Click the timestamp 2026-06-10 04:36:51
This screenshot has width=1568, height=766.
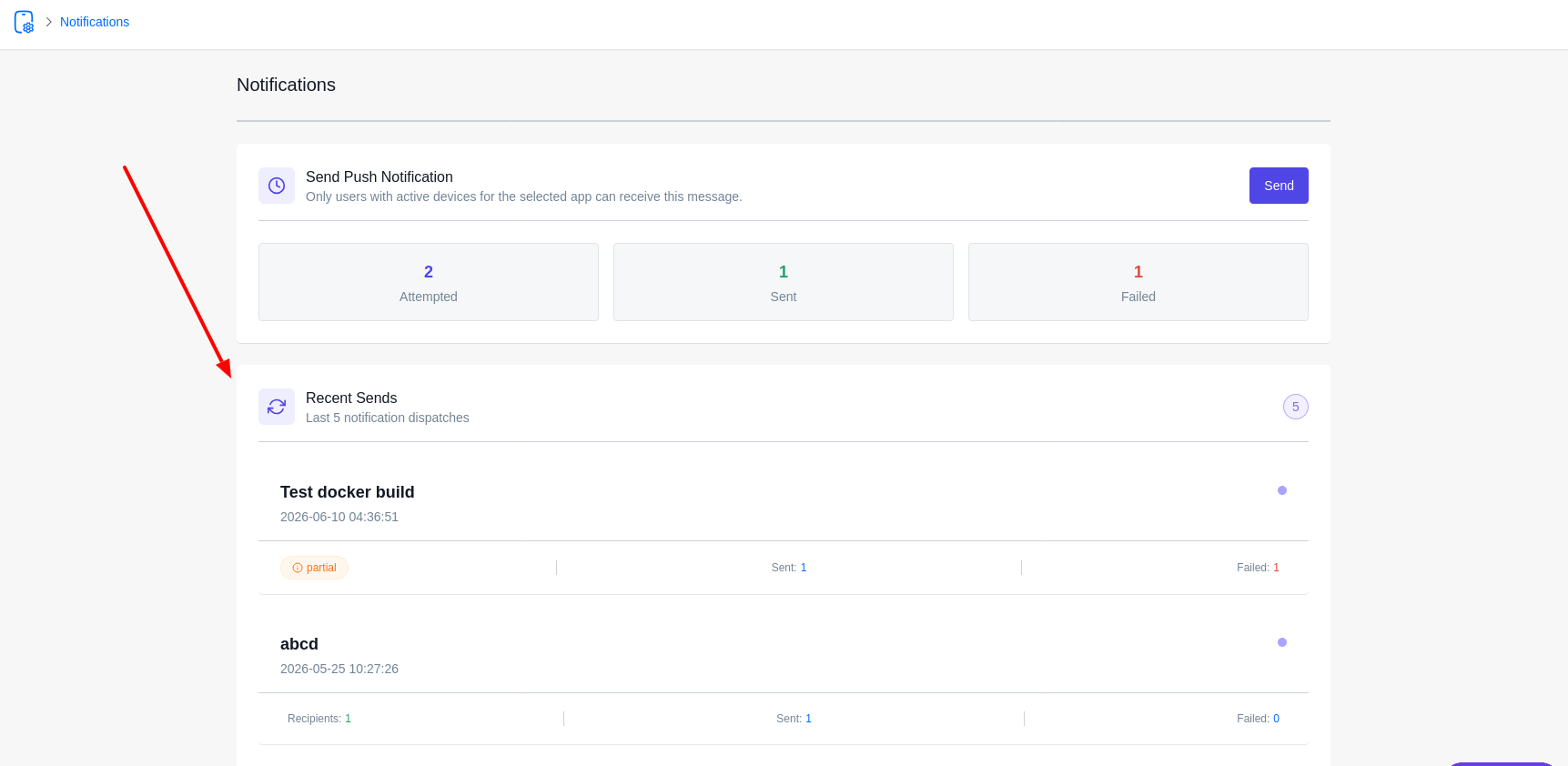(x=339, y=517)
